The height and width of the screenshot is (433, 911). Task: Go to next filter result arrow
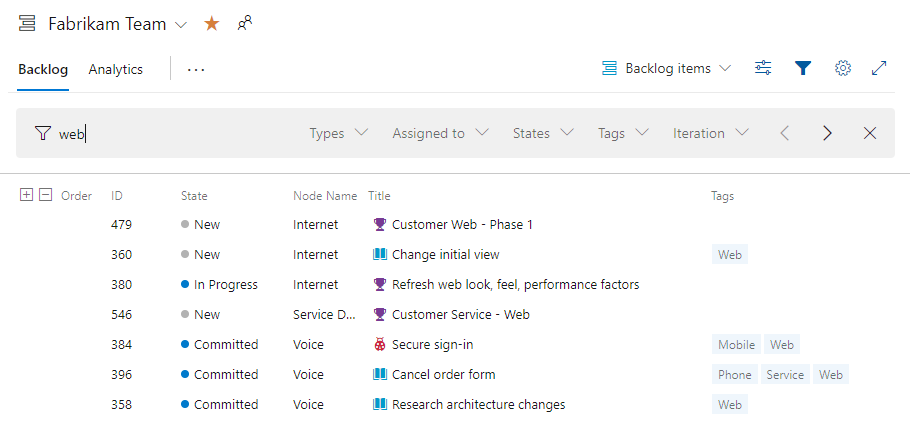[827, 133]
